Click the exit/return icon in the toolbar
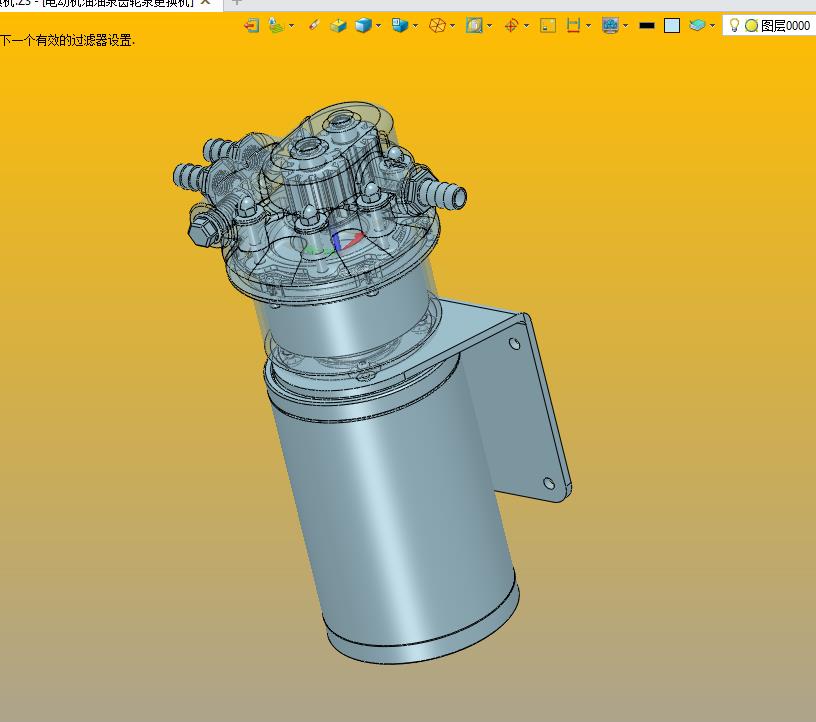This screenshot has height=722, width=816. click(252, 25)
